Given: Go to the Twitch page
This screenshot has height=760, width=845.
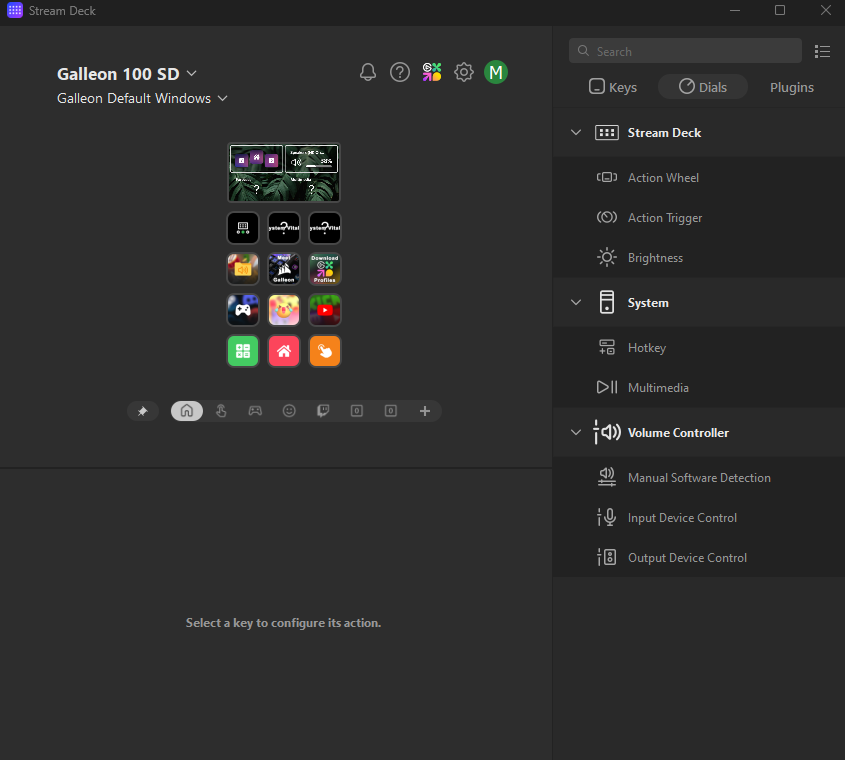Looking at the screenshot, I should click(323, 411).
